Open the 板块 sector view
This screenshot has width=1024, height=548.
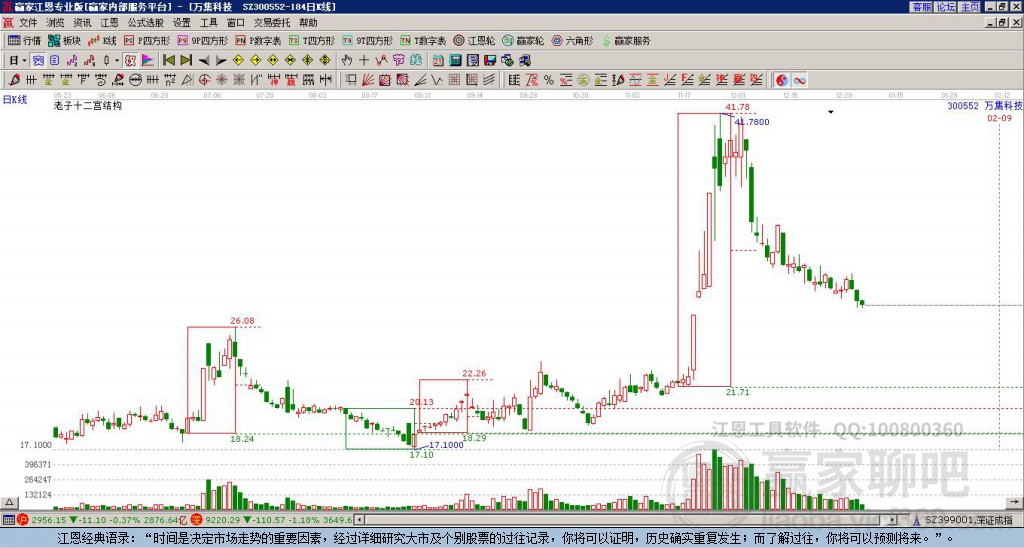coord(64,40)
